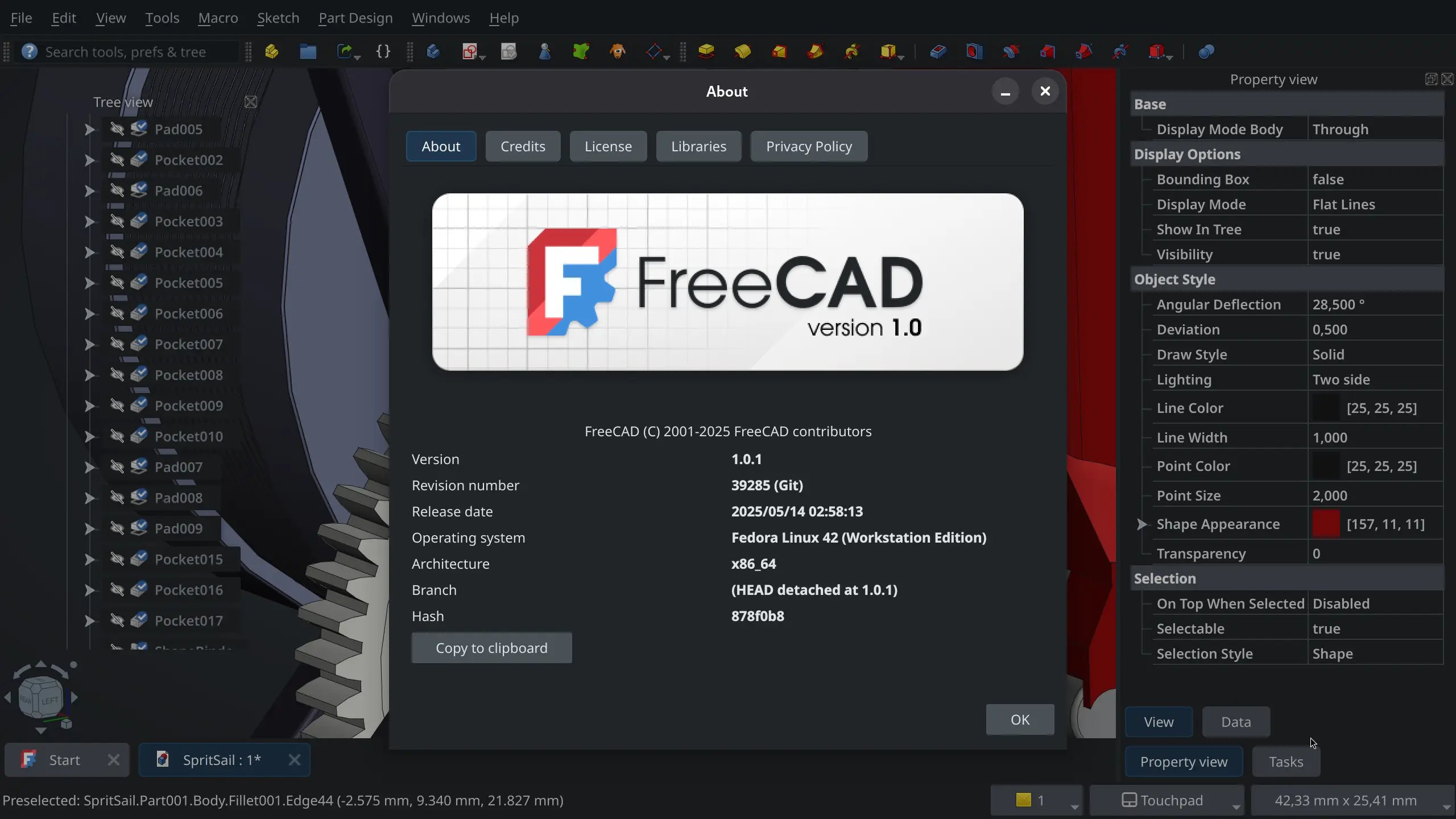Click the Boolean operation icon
Screen dimensions: 1456x819
(1206, 52)
